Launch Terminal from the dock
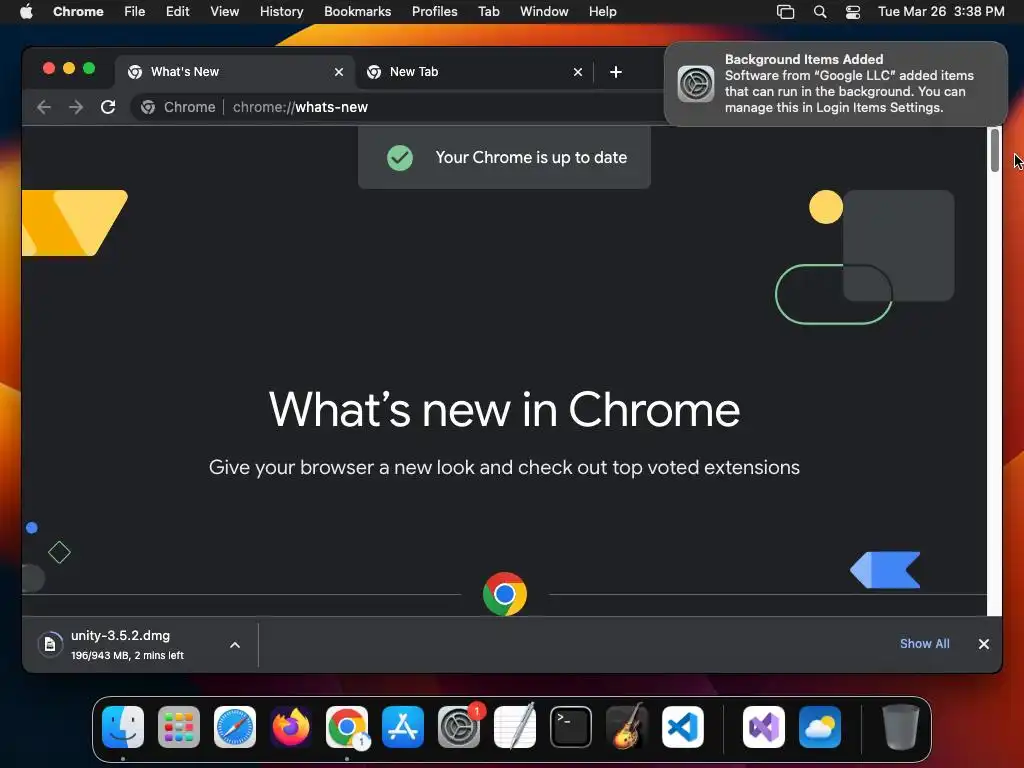The image size is (1024, 768). (571, 727)
